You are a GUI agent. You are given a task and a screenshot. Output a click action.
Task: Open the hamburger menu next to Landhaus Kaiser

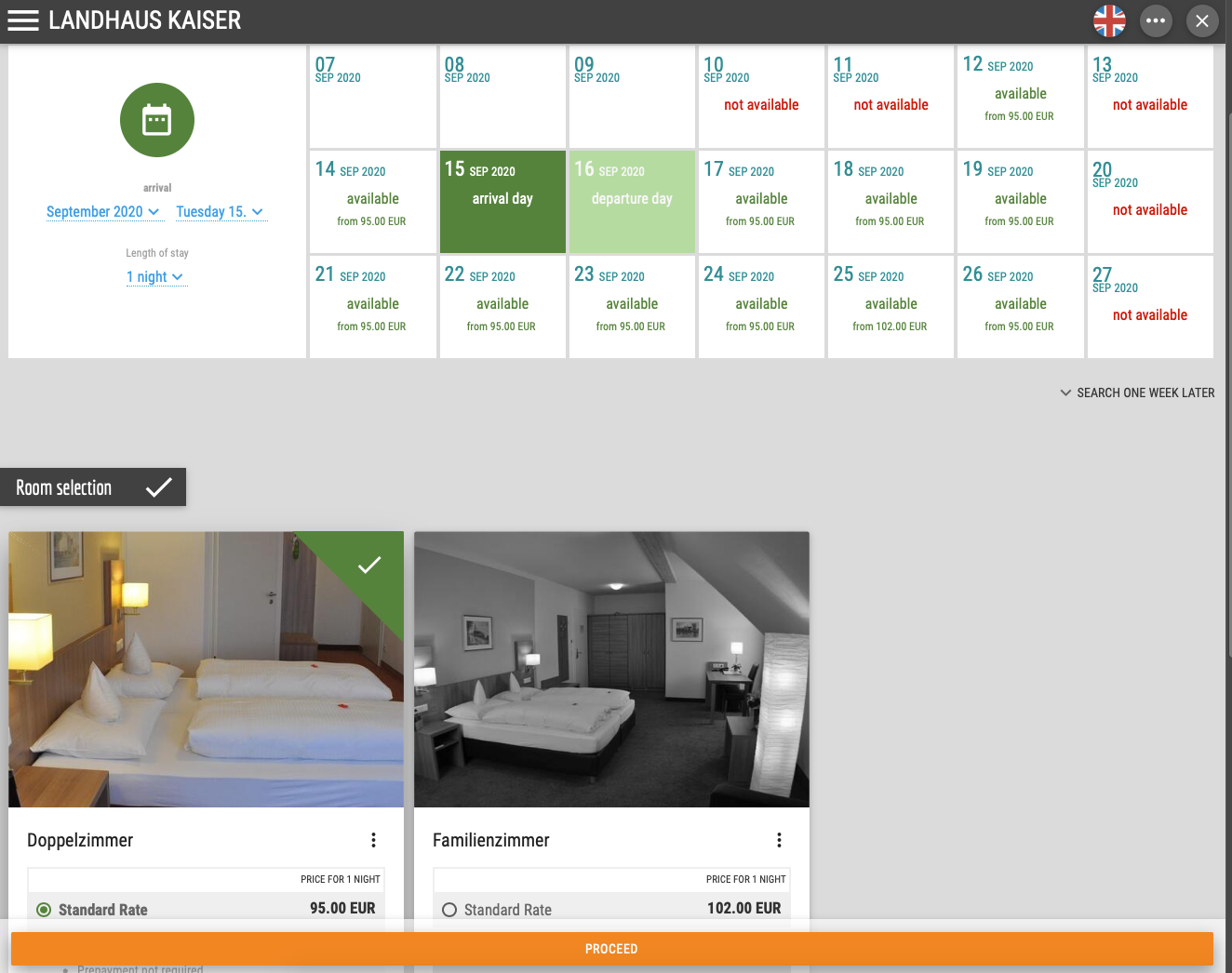[23, 20]
